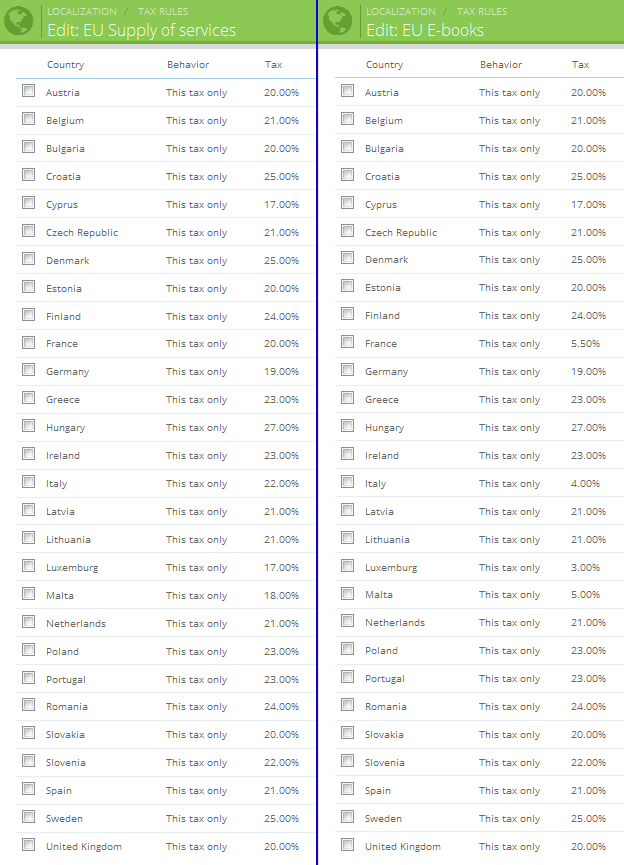Click the globe icon beside EU E-books
This screenshot has width=624, height=865.
pos(338,21)
